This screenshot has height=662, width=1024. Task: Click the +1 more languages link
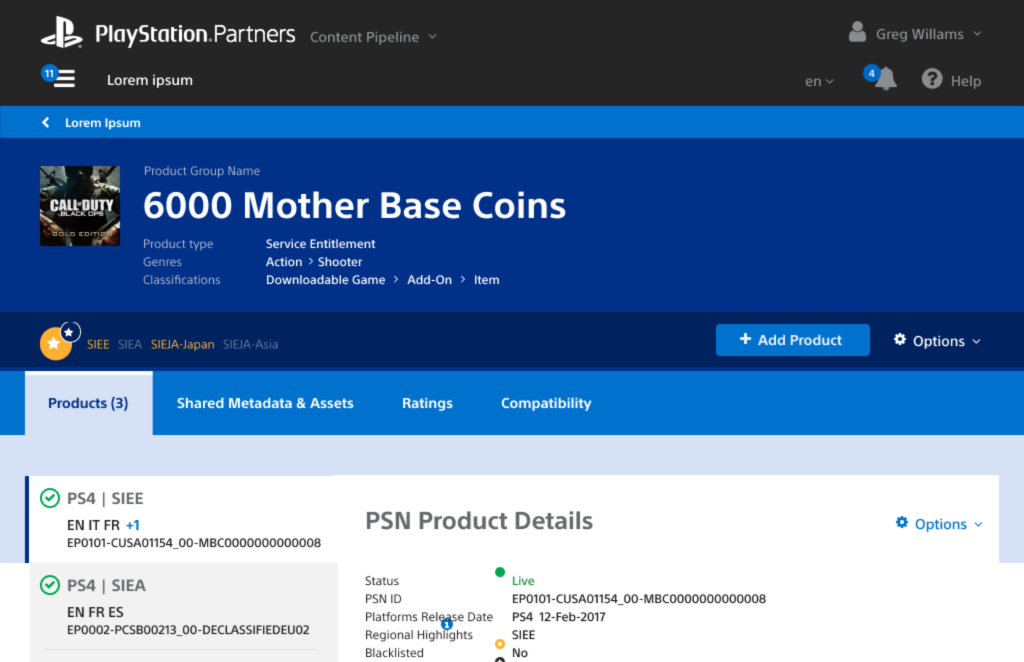pyautogui.click(x=133, y=525)
